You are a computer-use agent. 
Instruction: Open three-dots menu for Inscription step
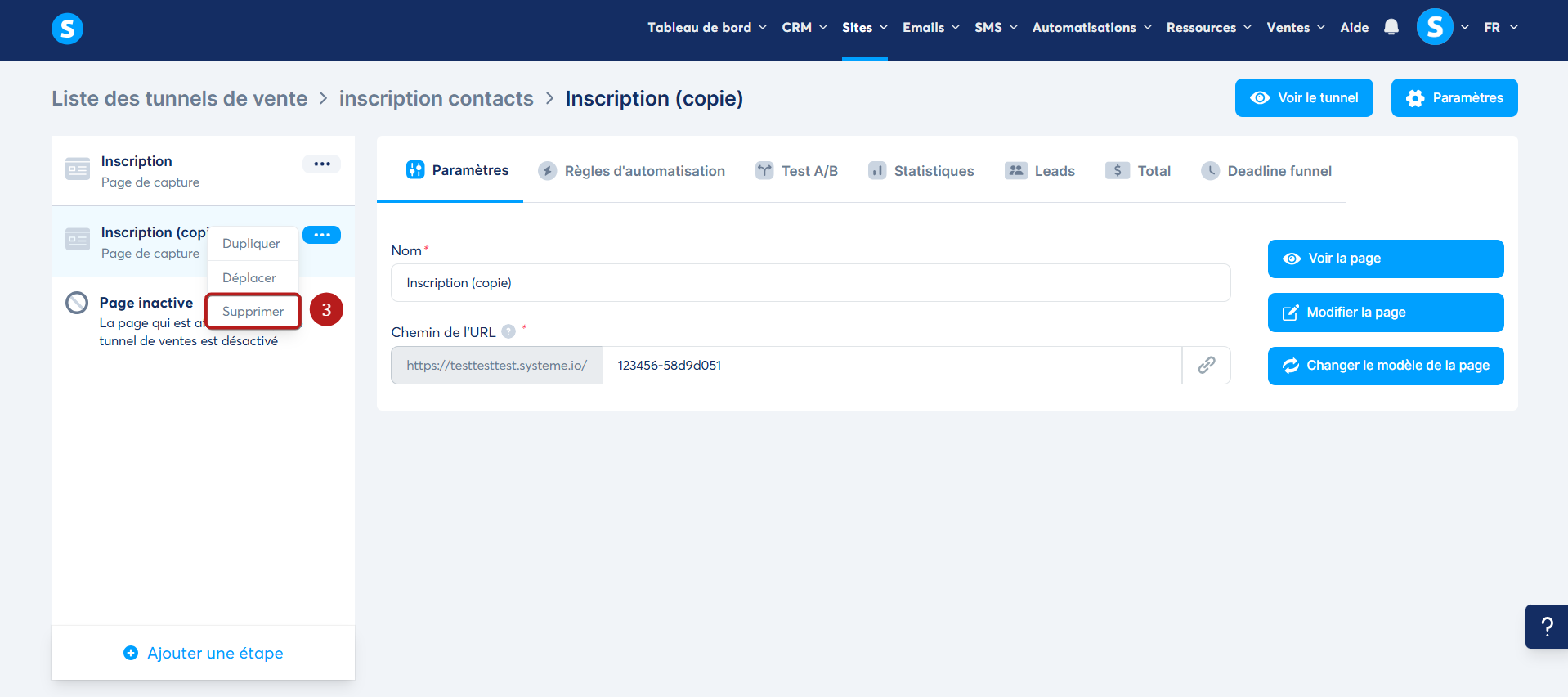click(322, 164)
